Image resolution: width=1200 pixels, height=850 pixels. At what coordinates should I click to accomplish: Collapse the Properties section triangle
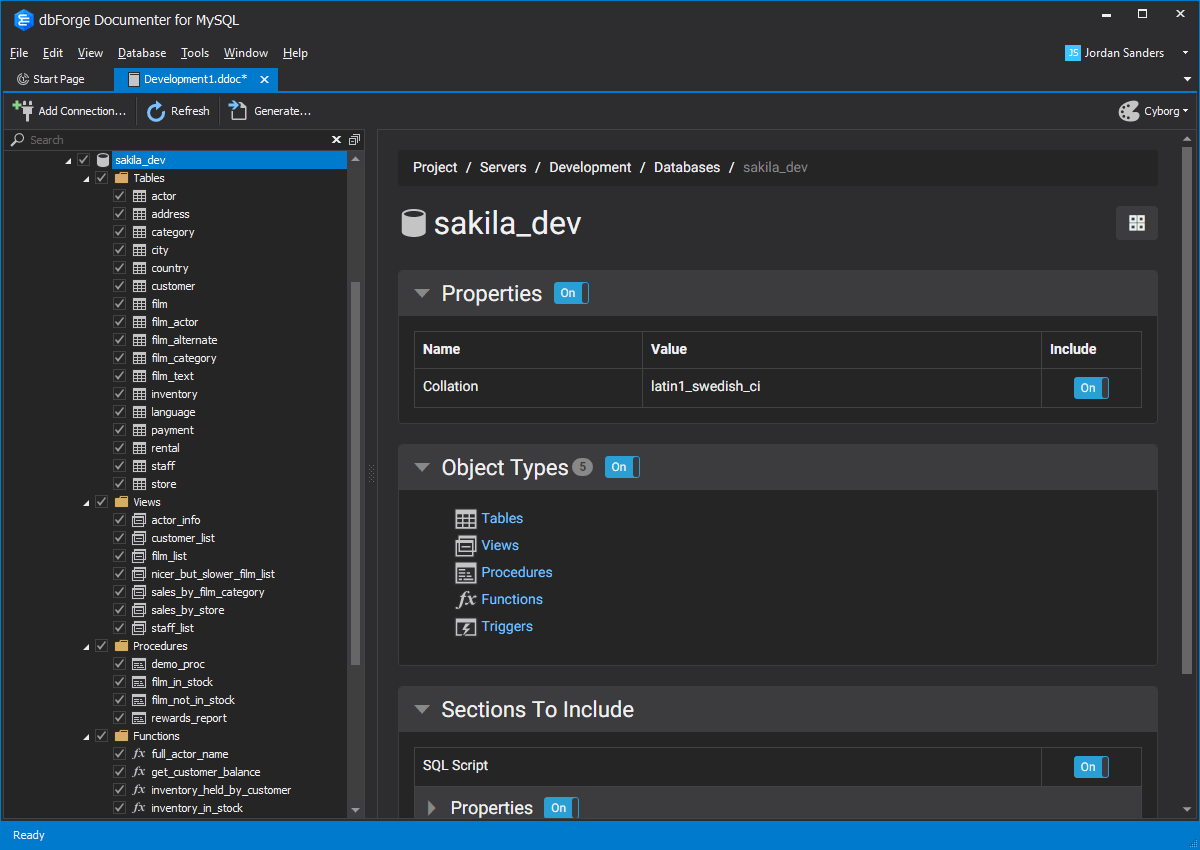pyautogui.click(x=422, y=294)
